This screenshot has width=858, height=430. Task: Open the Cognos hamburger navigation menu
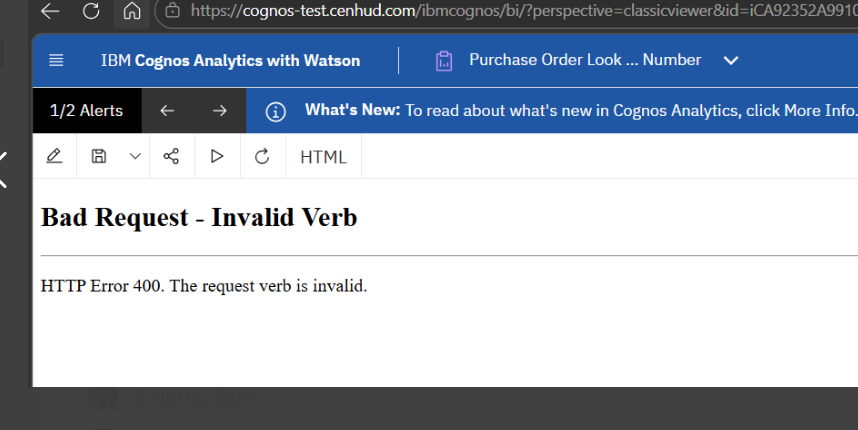pos(56,60)
